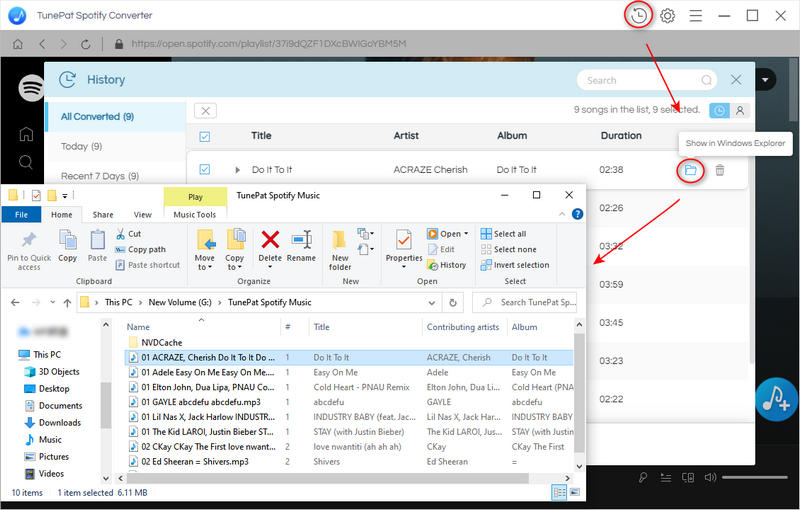Click the Search TunePat Sp... Explorer box
The width and height of the screenshot is (800, 510).
point(525,302)
